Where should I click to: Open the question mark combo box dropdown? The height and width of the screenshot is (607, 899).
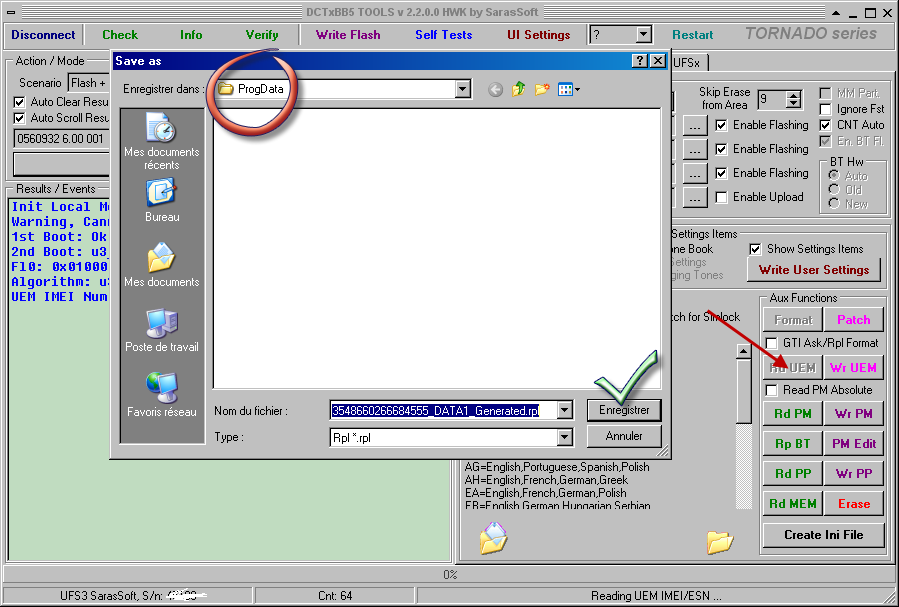point(643,34)
